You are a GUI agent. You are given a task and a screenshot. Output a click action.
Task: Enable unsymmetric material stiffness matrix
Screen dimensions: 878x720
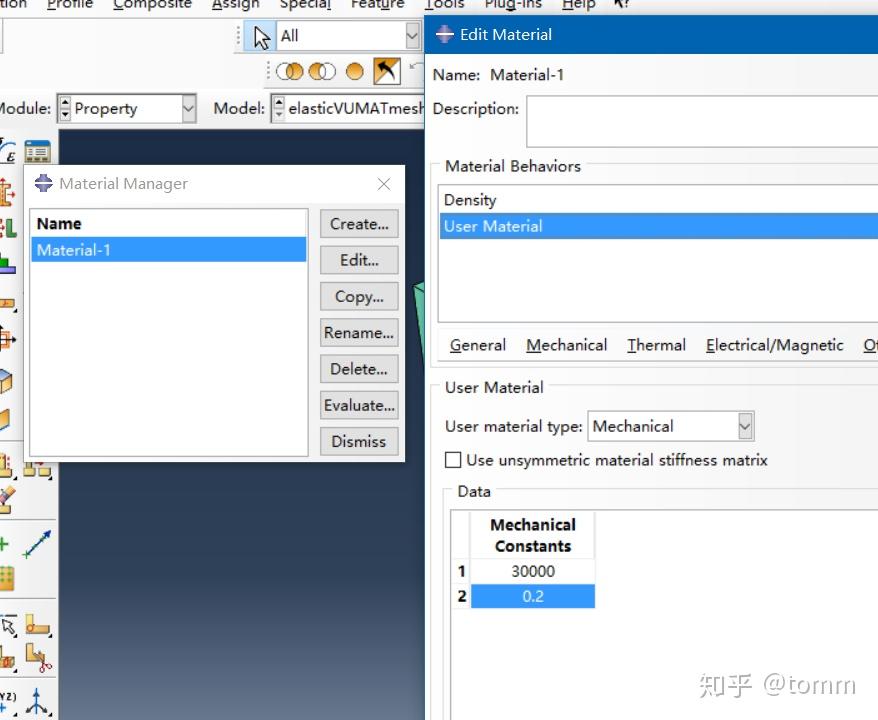pyautogui.click(x=452, y=461)
